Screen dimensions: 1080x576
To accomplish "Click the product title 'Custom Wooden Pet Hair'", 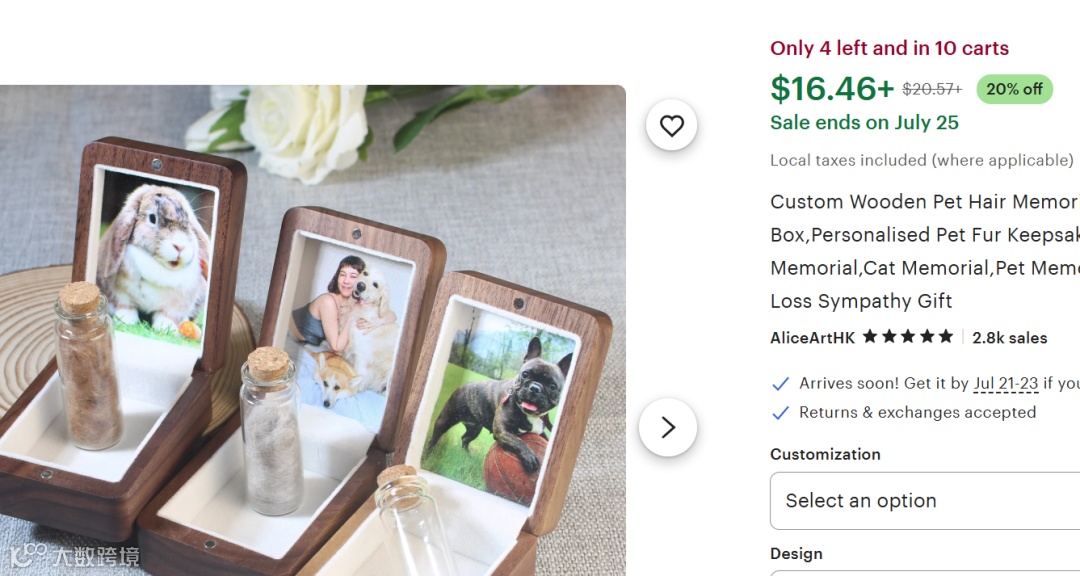I will pyautogui.click(x=925, y=251).
